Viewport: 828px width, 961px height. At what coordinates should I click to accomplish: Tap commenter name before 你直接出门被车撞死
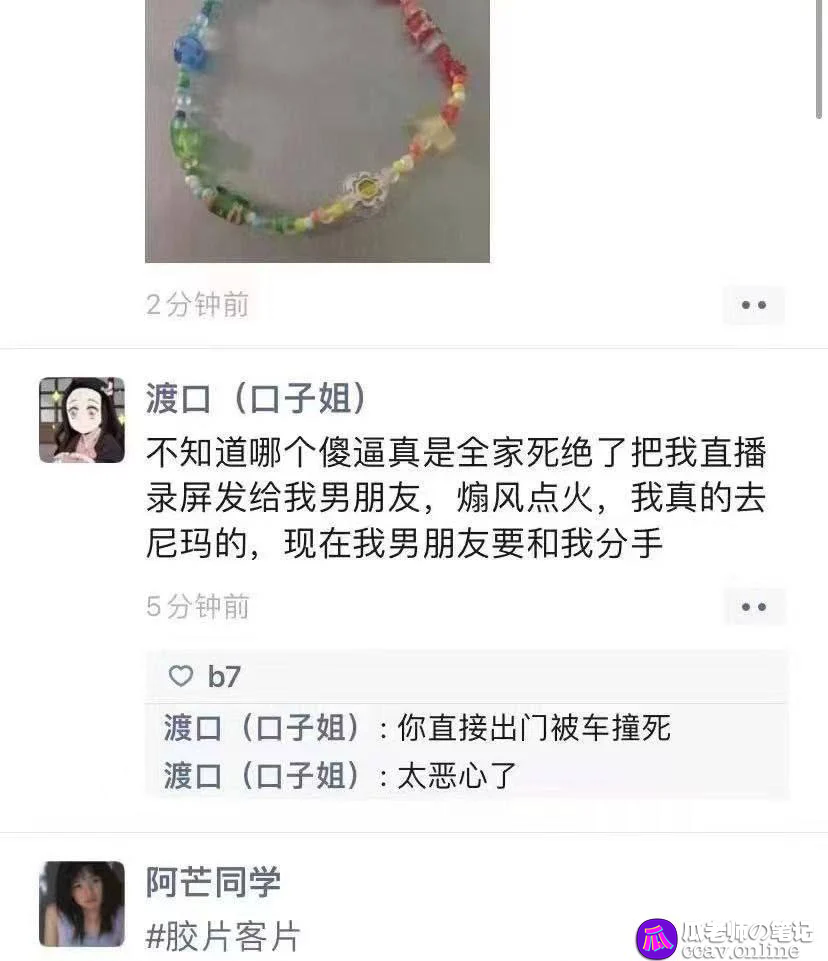point(262,728)
